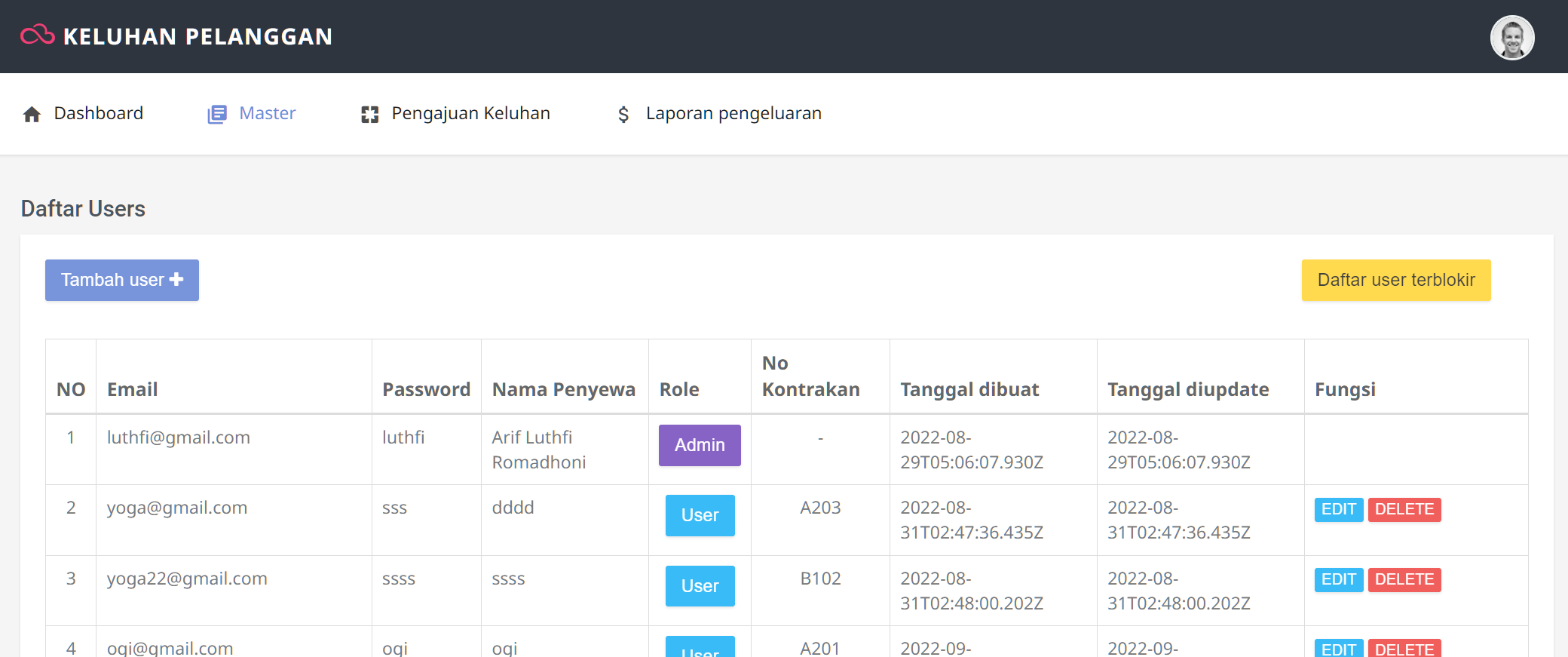Select email ogi@gmail.com
Screen dimensions: 1568x657
point(170,648)
